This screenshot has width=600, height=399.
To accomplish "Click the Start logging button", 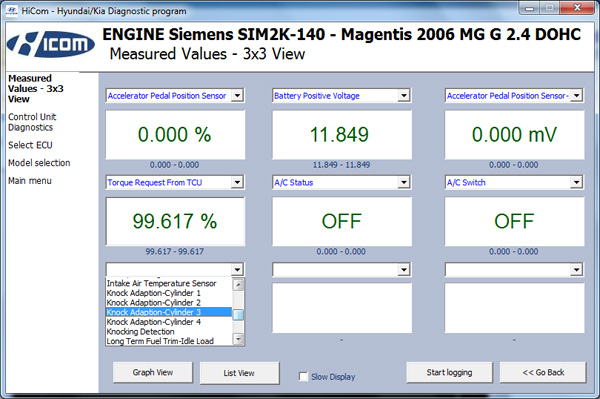I will point(449,372).
